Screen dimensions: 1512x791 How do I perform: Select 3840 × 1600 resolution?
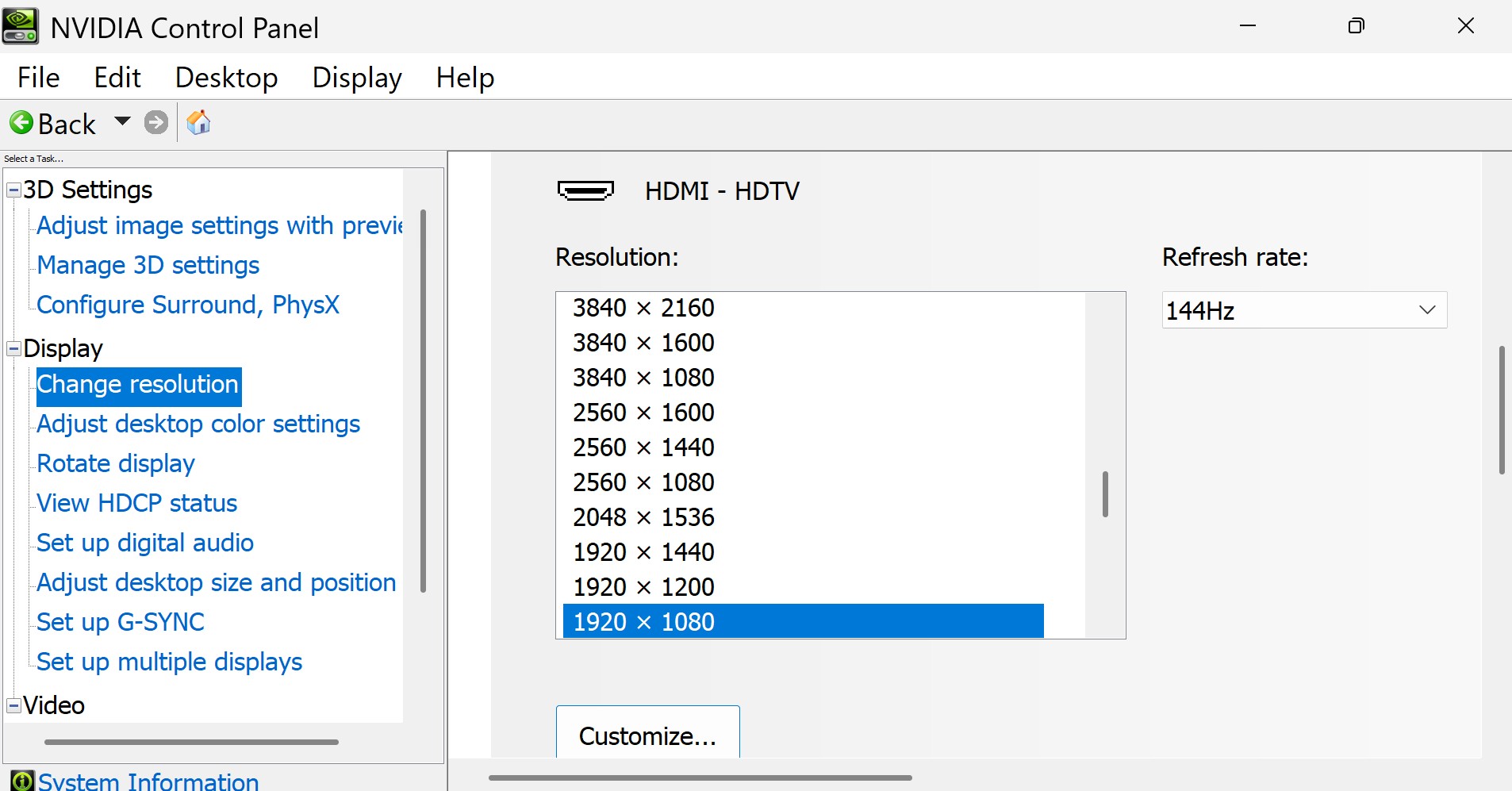pyautogui.click(x=803, y=343)
